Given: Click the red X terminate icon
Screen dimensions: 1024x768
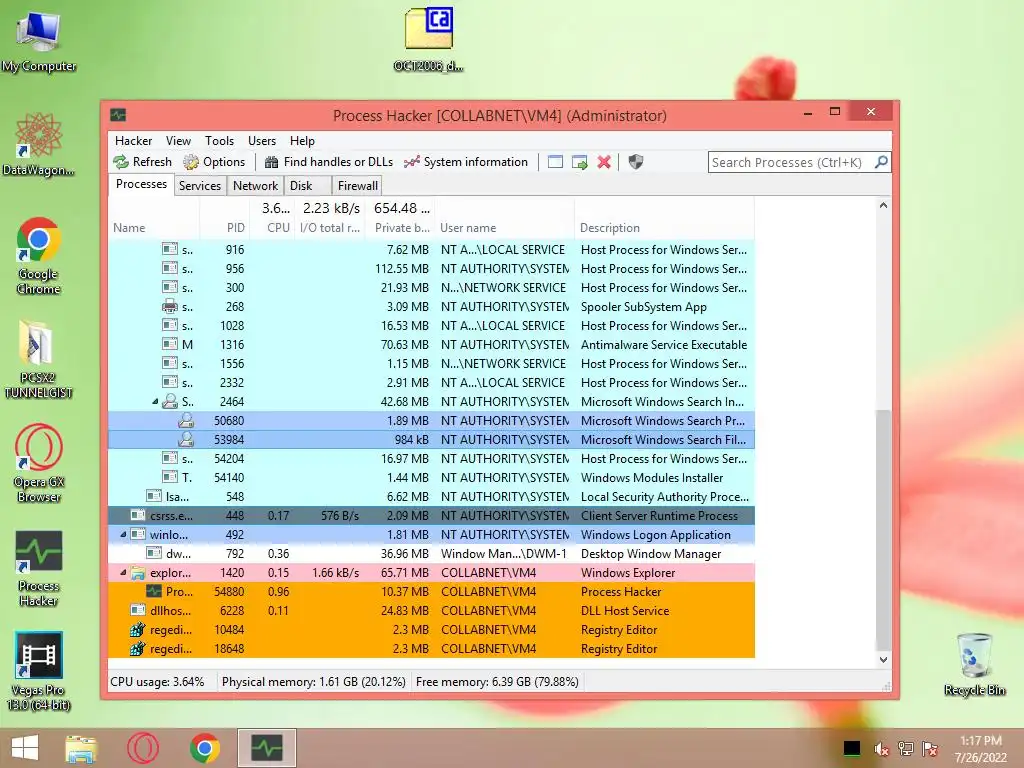Looking at the screenshot, I should click(x=604, y=162).
